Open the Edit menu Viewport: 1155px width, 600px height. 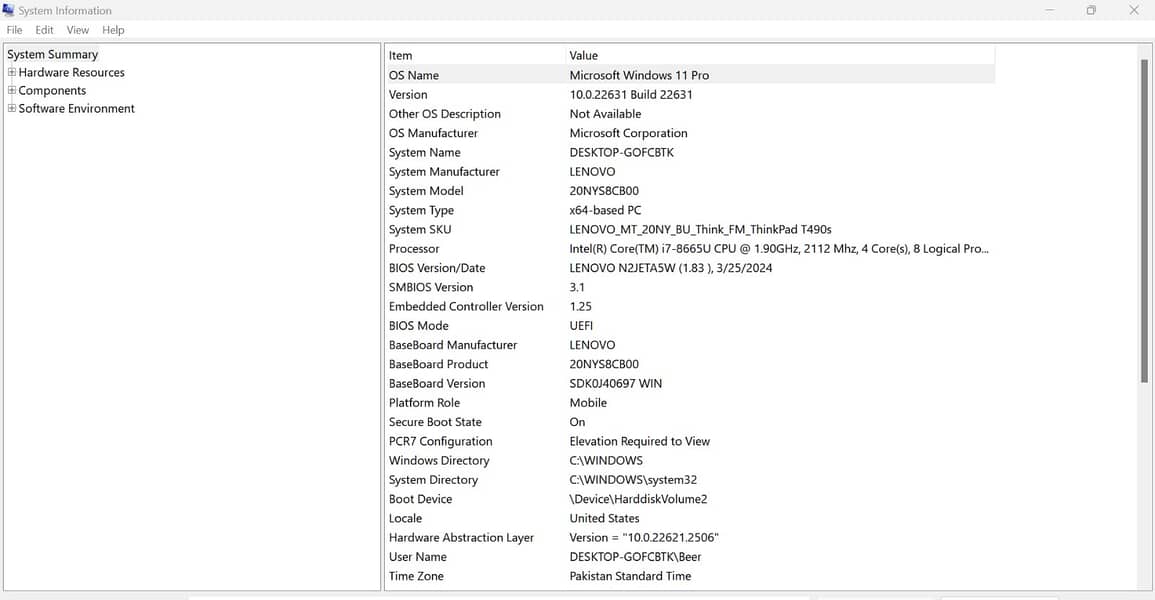[x=45, y=30]
